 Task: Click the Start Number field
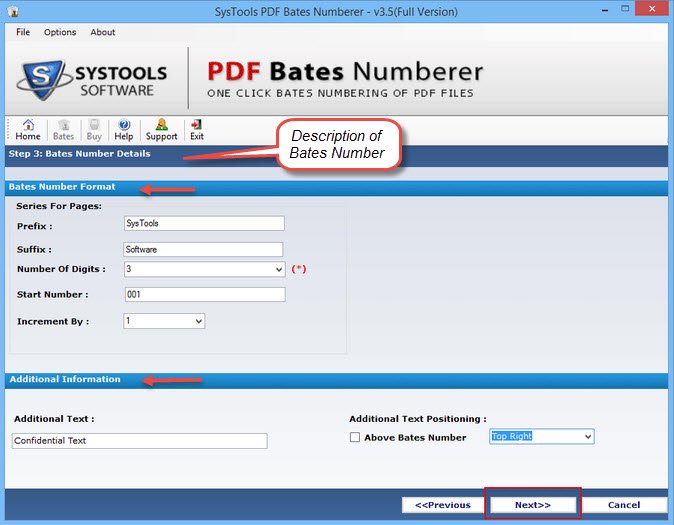point(205,295)
